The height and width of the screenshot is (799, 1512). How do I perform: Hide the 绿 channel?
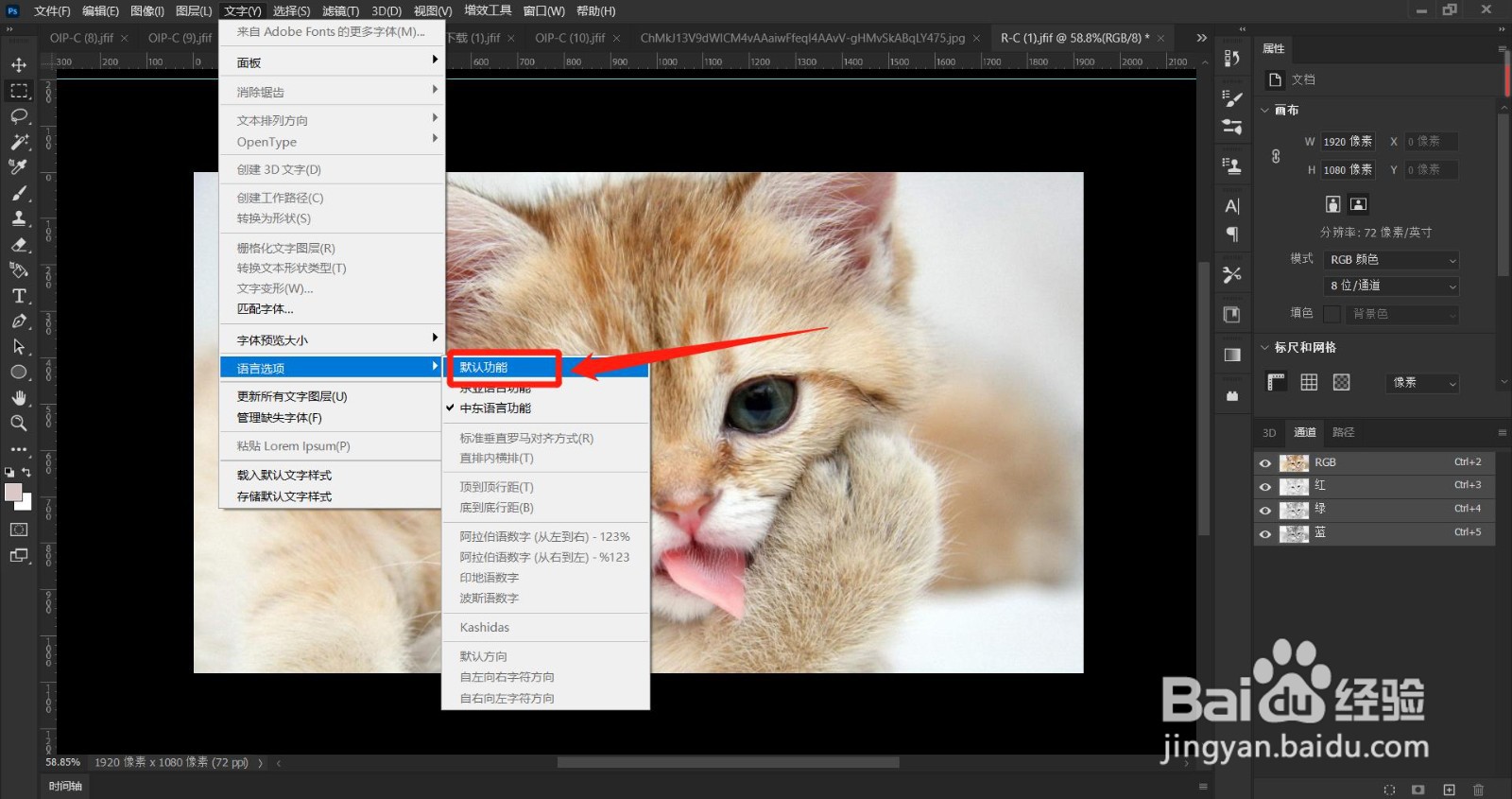pos(1265,511)
